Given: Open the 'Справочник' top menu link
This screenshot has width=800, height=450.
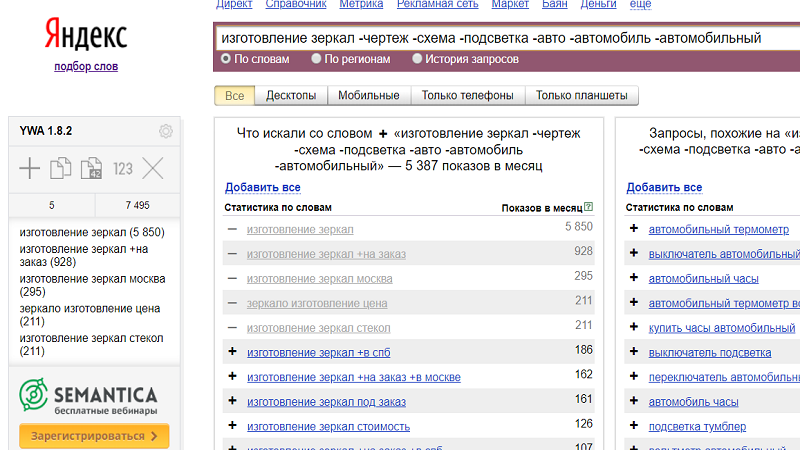Looking at the screenshot, I should click(296, 4).
